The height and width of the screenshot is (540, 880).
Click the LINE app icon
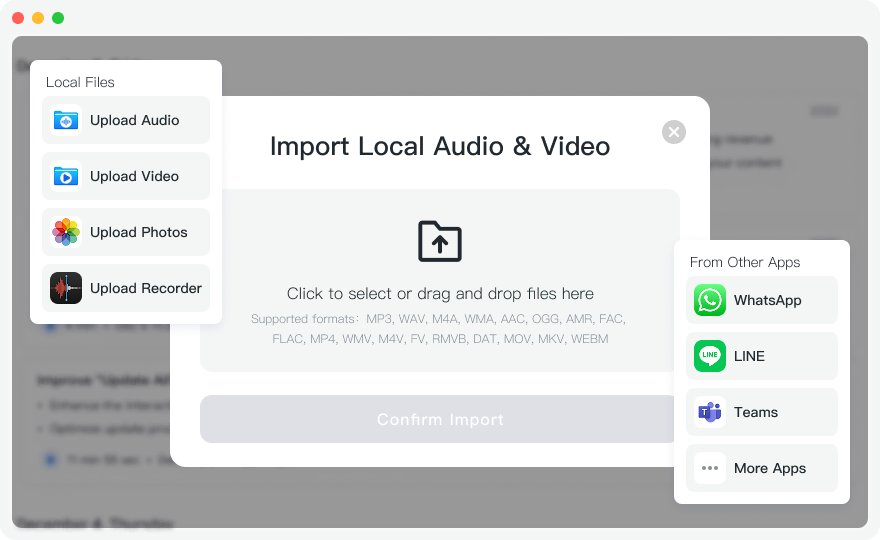tap(710, 356)
